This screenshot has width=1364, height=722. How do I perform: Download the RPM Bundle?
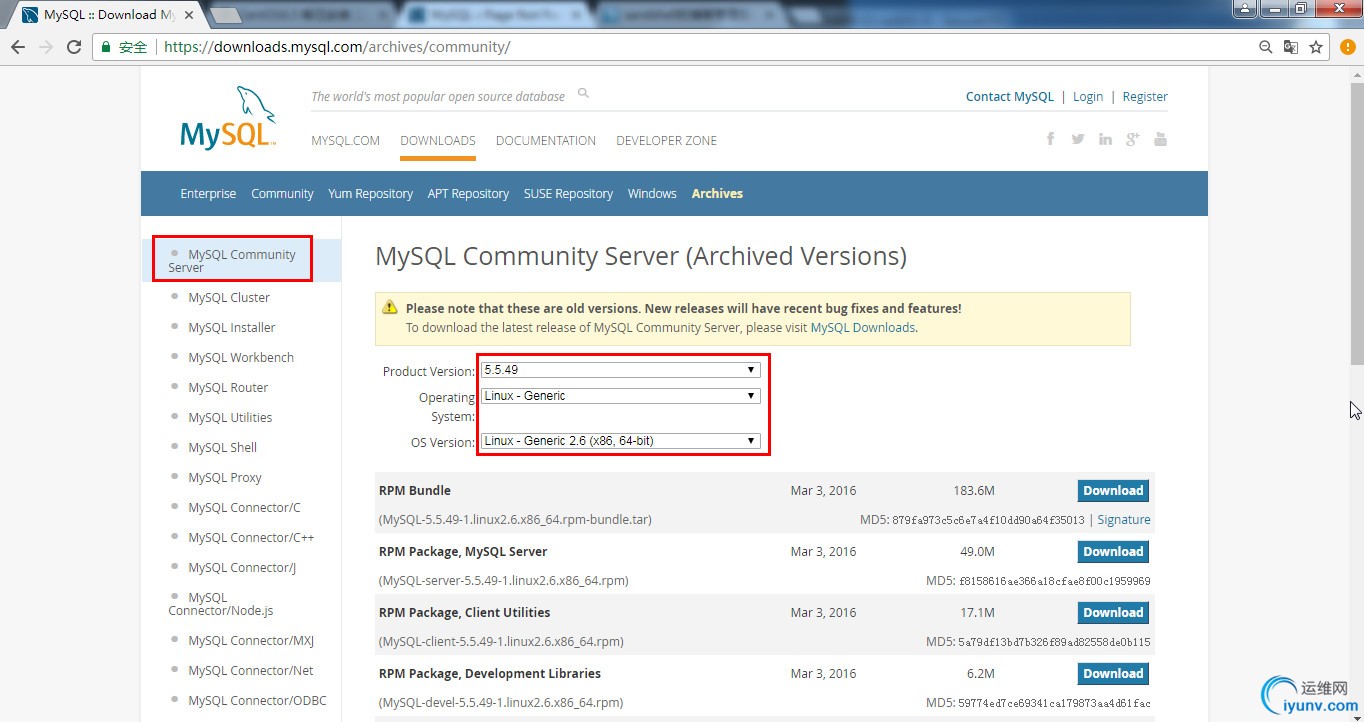pos(1113,491)
